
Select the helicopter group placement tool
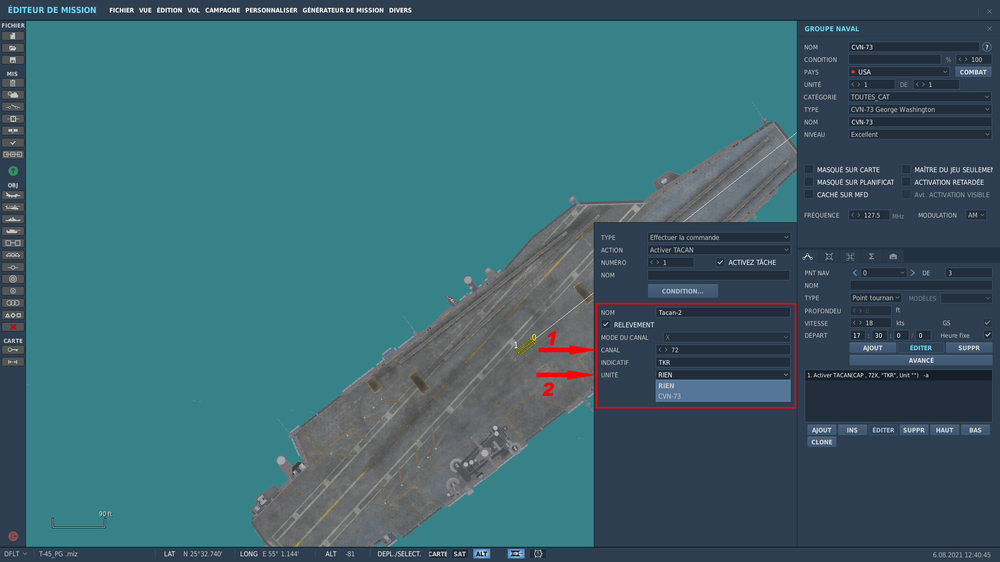tap(13, 207)
